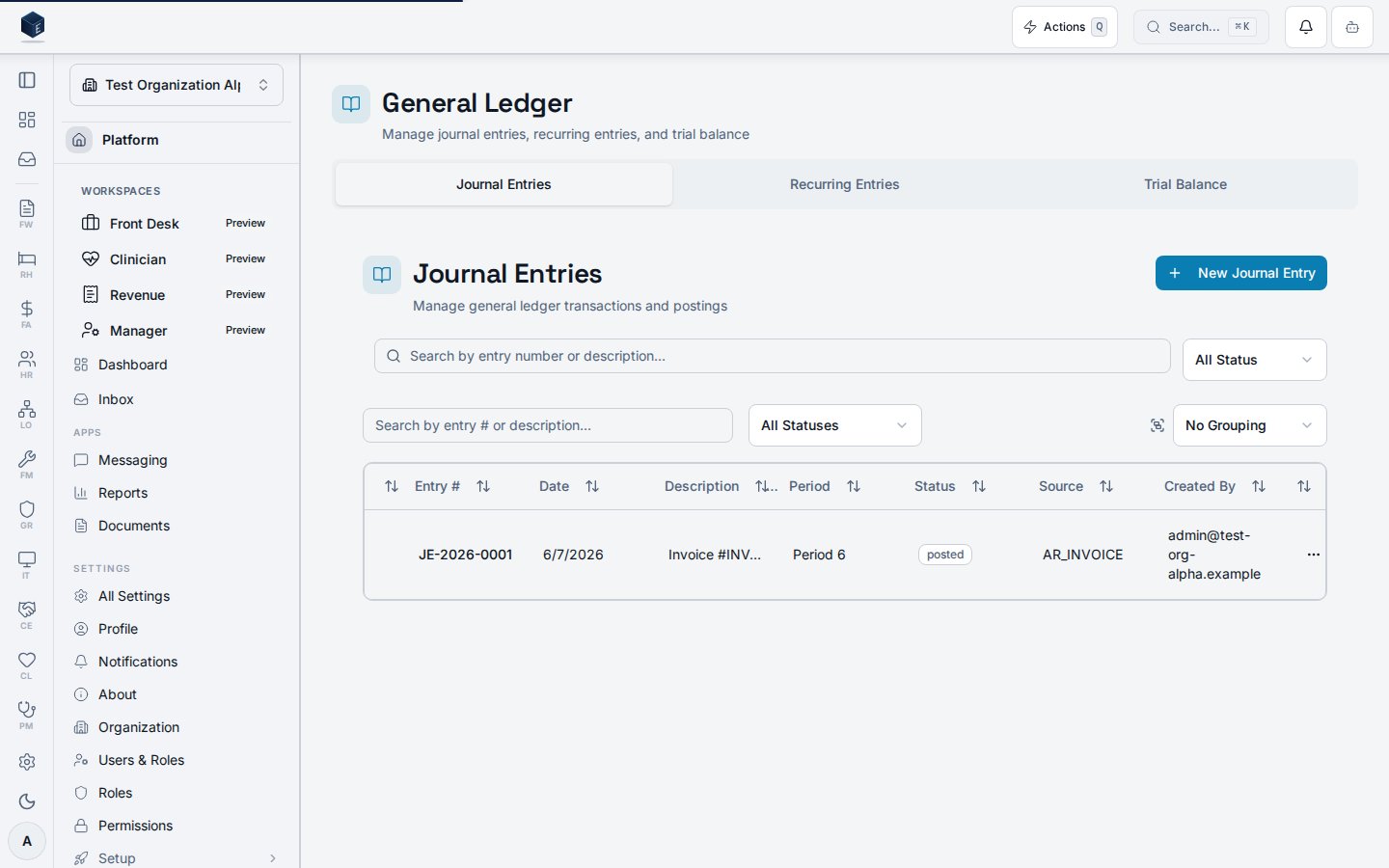Open row actions for JE-2026-0001
The image size is (1389, 868).
click(1313, 555)
